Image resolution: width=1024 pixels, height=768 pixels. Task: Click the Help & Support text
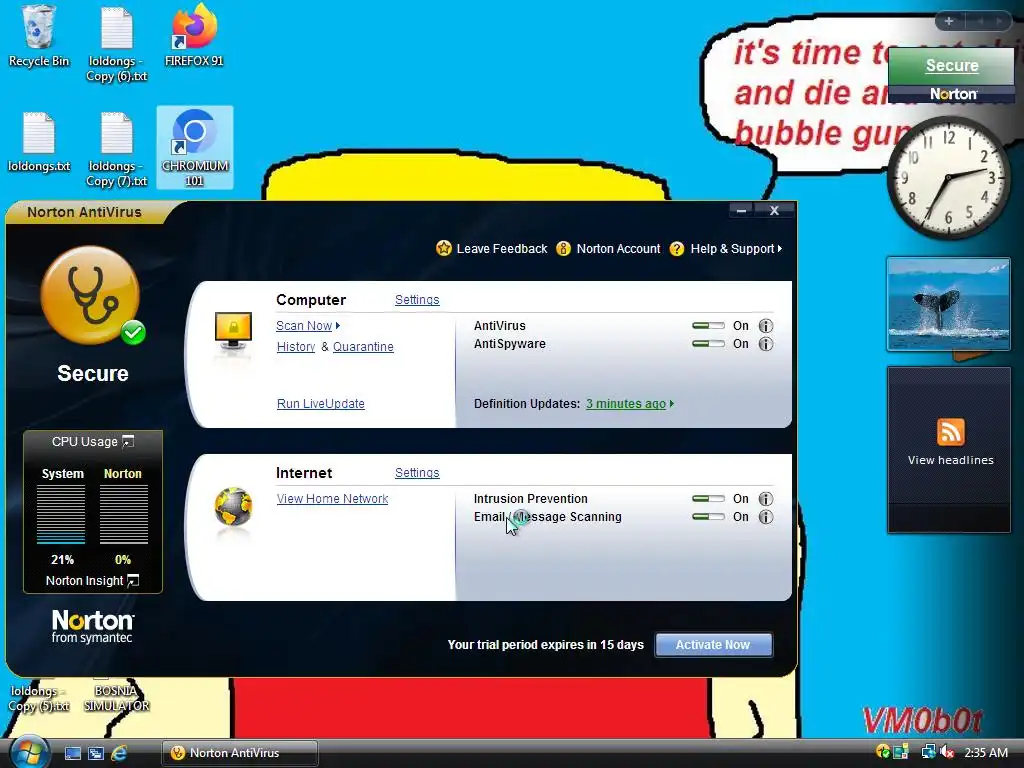click(x=732, y=249)
